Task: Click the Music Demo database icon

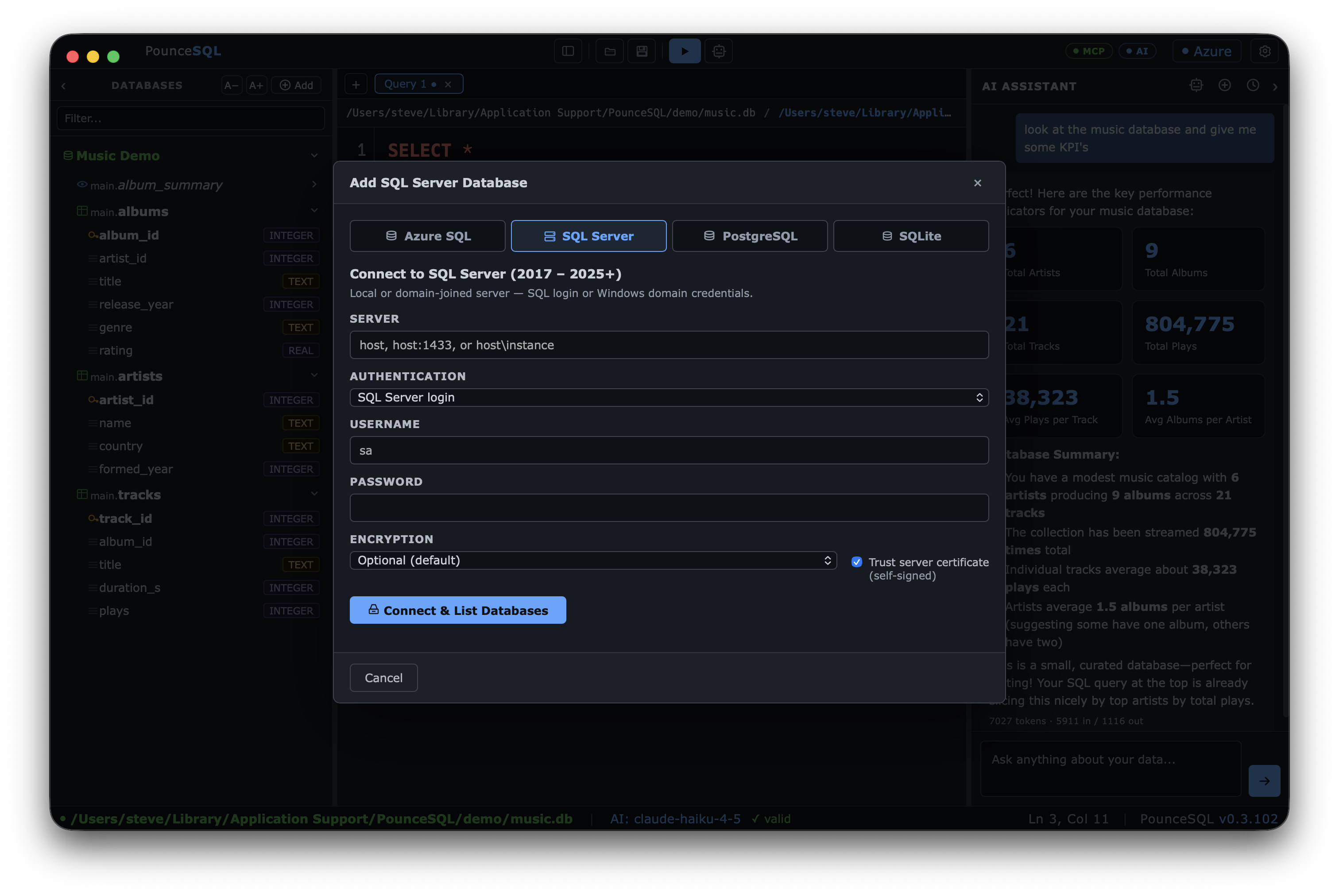Action: tap(68, 155)
